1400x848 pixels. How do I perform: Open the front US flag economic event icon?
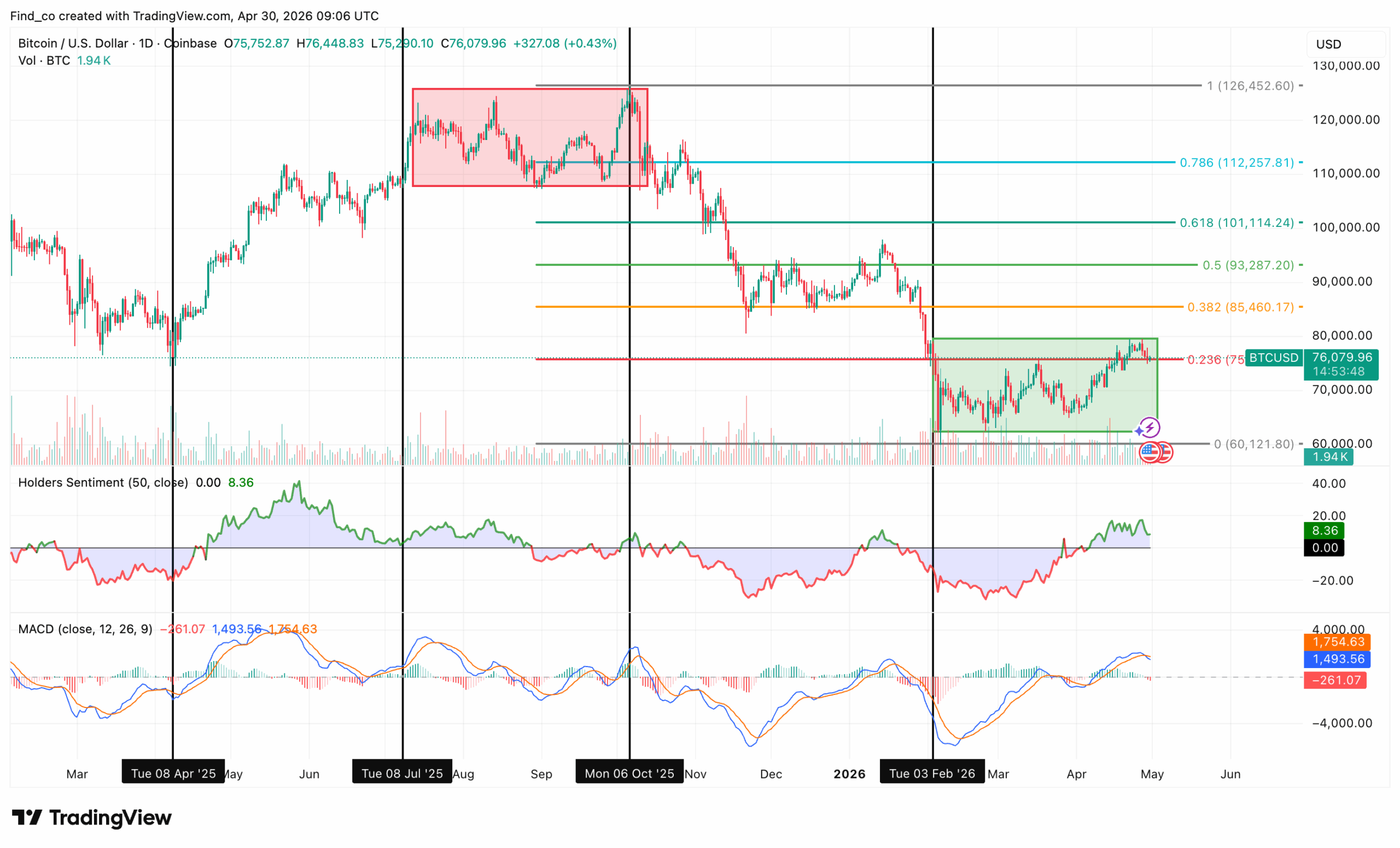tap(1150, 452)
